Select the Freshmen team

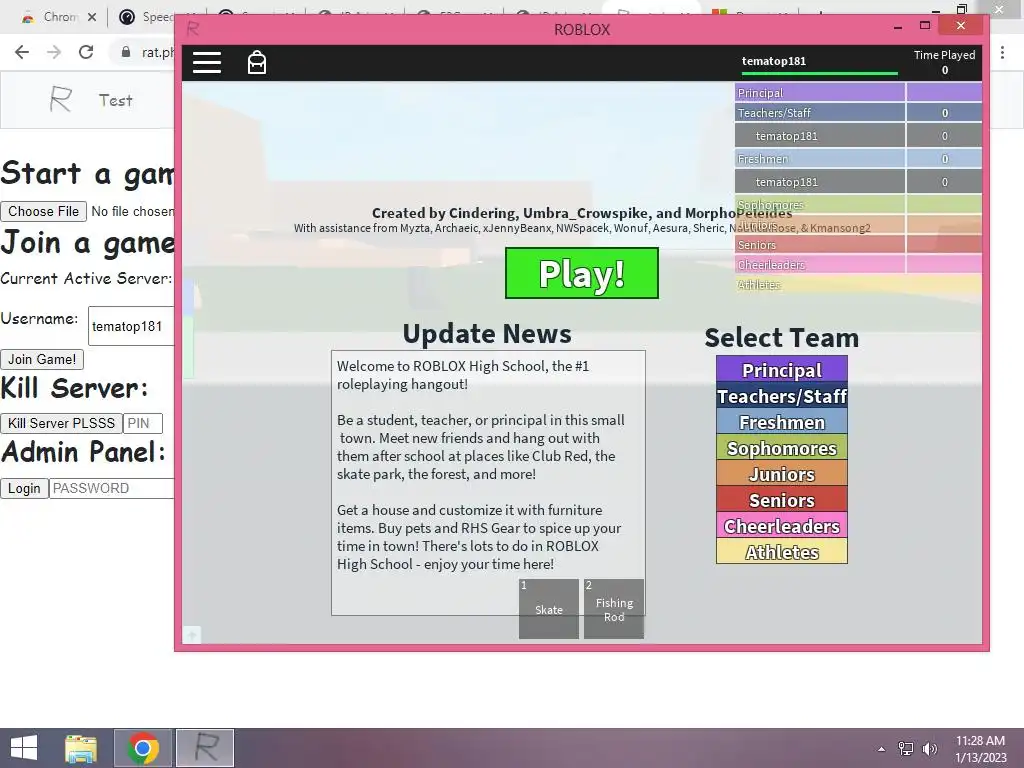click(782, 421)
